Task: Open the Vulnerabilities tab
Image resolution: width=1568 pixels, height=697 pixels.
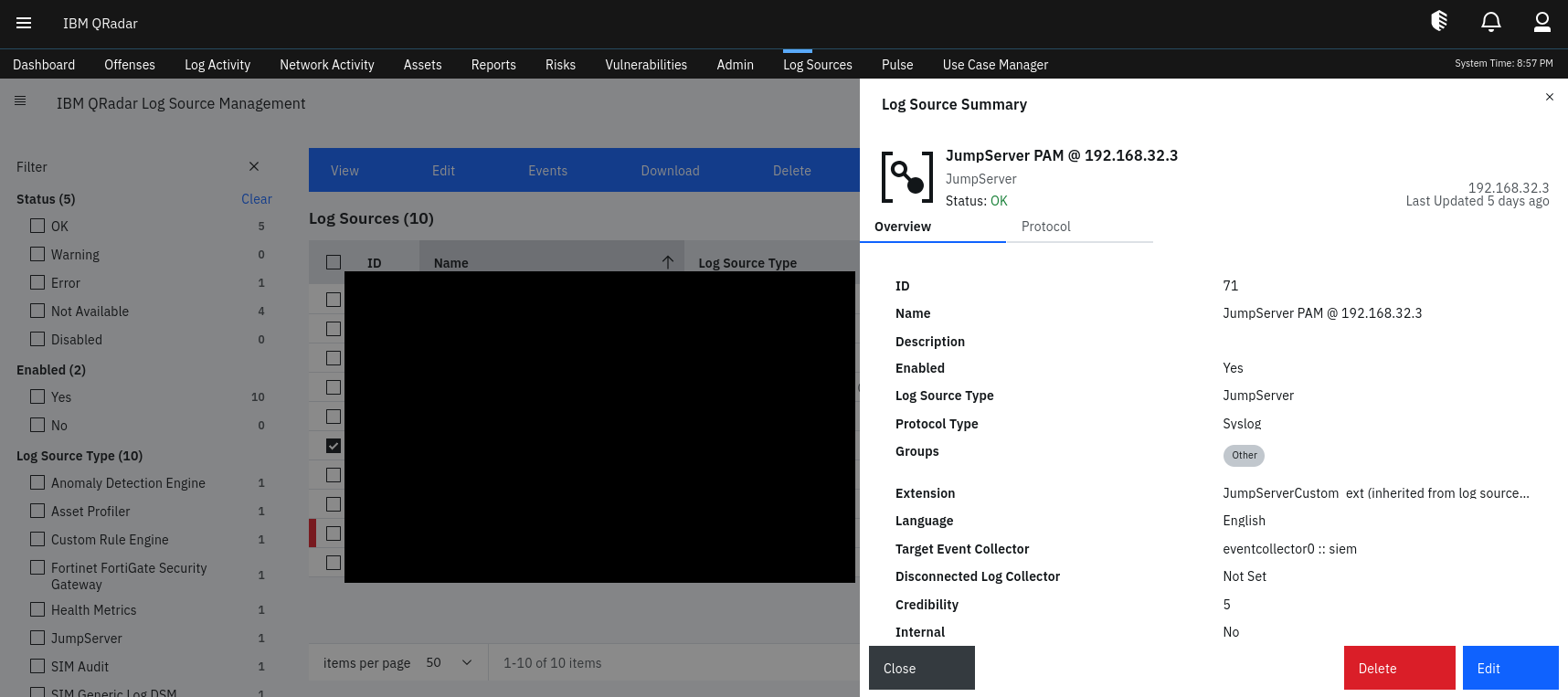Action: click(646, 65)
